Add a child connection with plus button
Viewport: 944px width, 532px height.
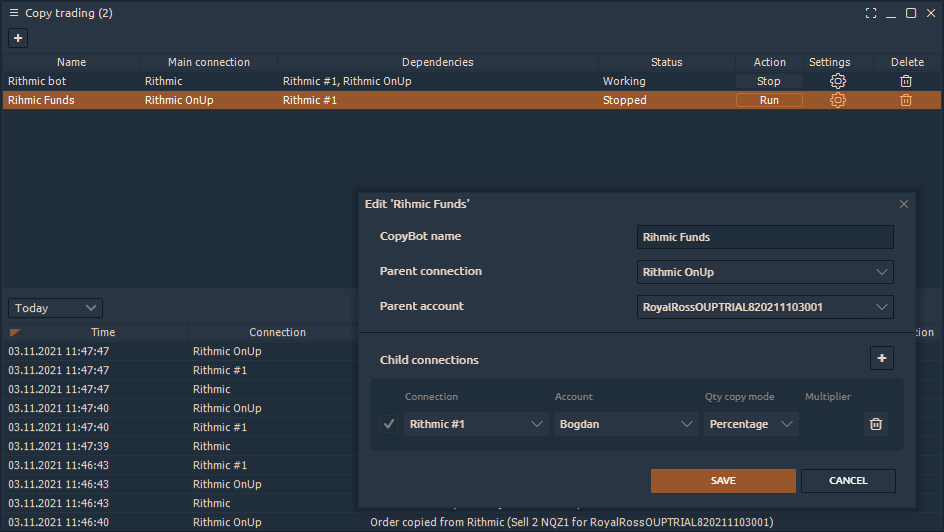(x=881, y=358)
